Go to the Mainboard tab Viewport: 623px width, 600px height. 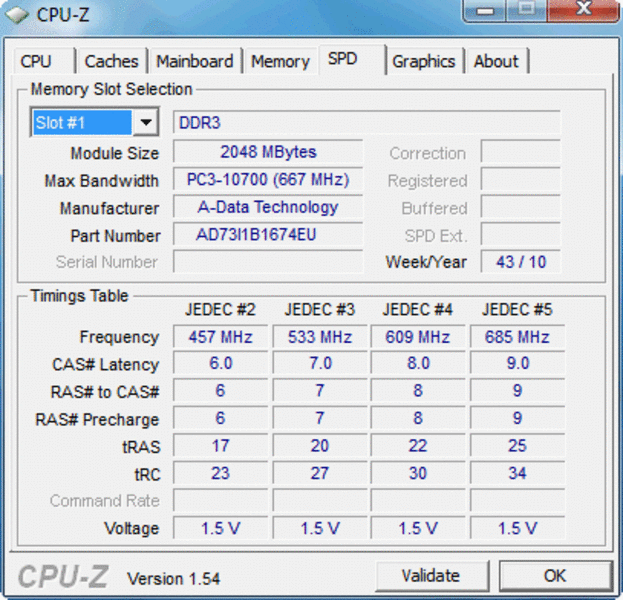[x=195, y=61]
